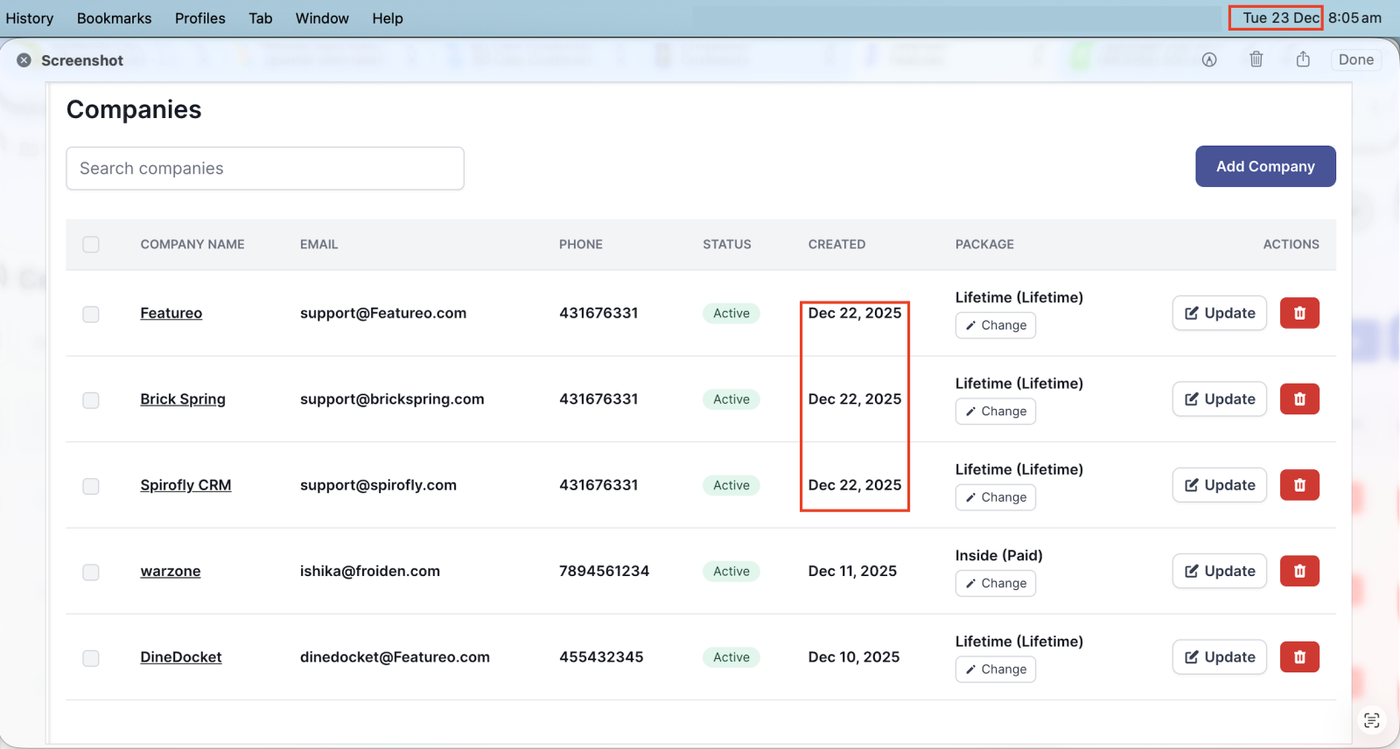Update the Brick Spring company record
The height and width of the screenshot is (749, 1400).
coord(1219,399)
